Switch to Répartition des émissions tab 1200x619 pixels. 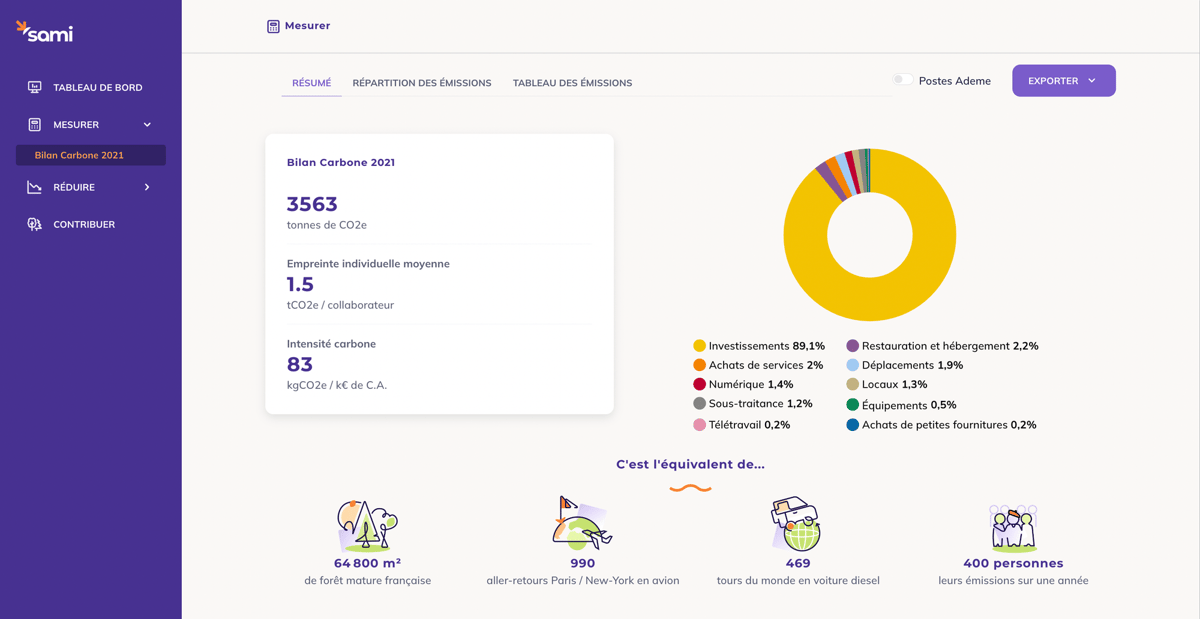(x=422, y=83)
